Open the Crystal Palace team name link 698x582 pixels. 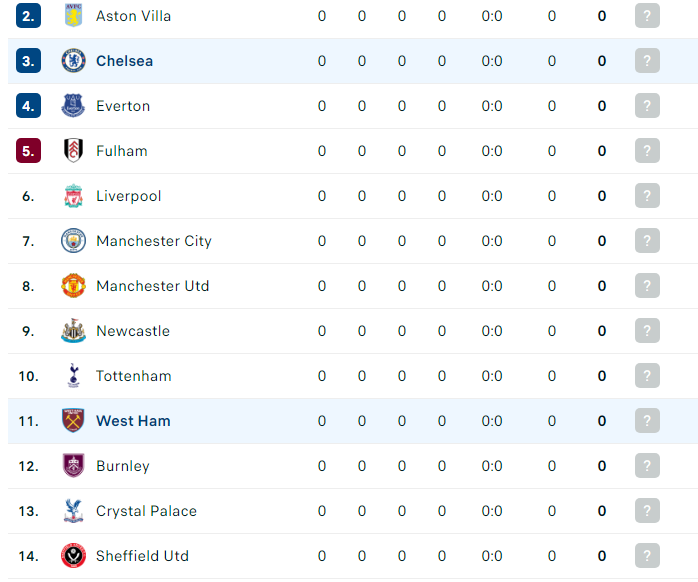(146, 511)
